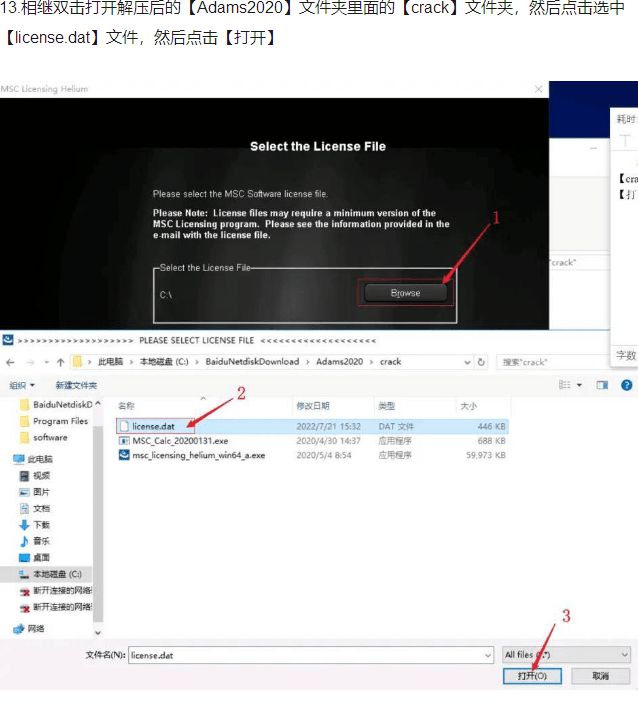Open recent locations dropdown arrow
Image resolution: width=638 pixels, height=703 pixels.
[46, 362]
